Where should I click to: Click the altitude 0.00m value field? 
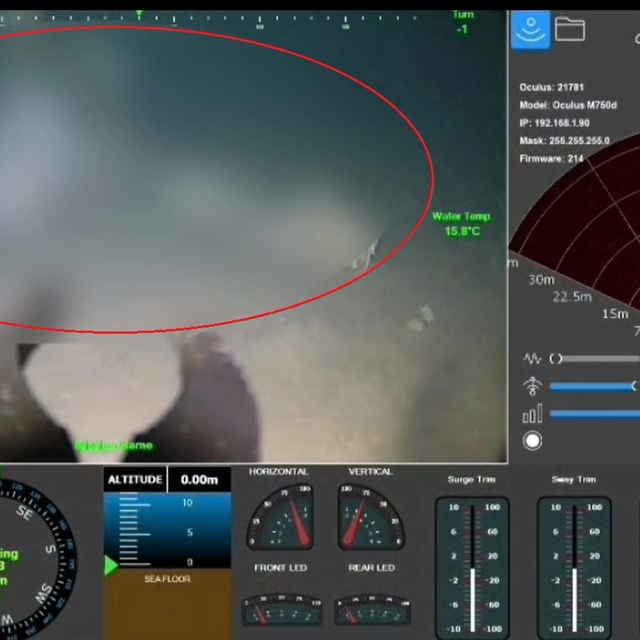click(x=199, y=480)
